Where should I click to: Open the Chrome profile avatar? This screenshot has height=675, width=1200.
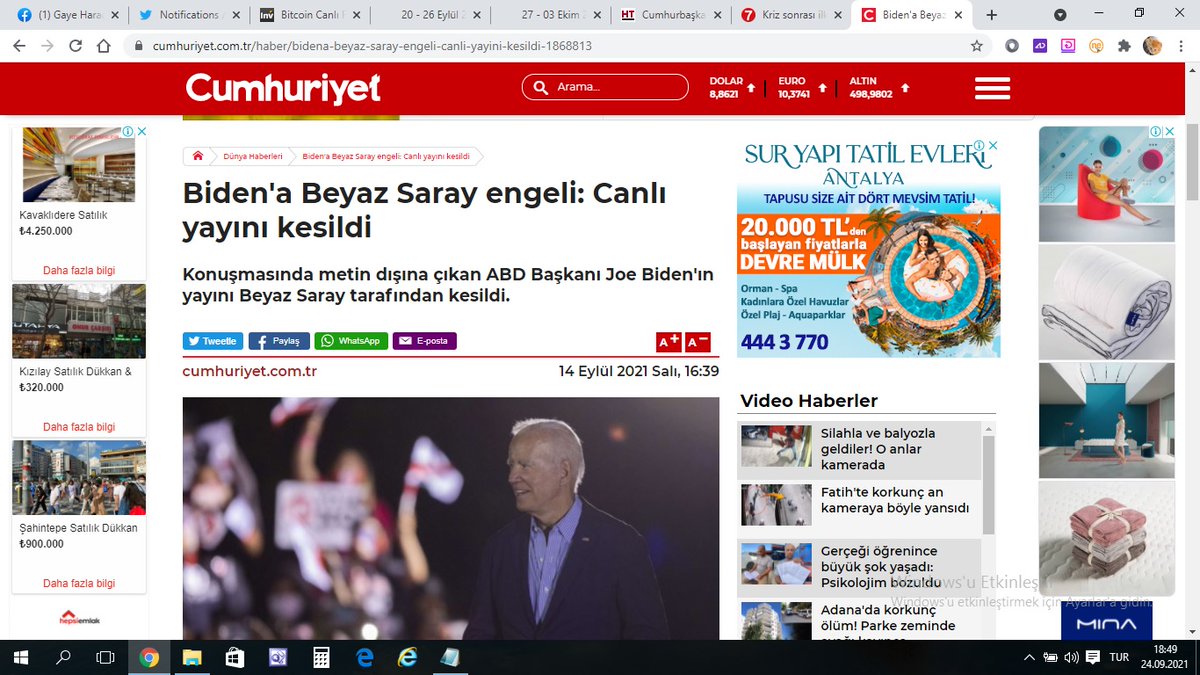click(x=1152, y=46)
